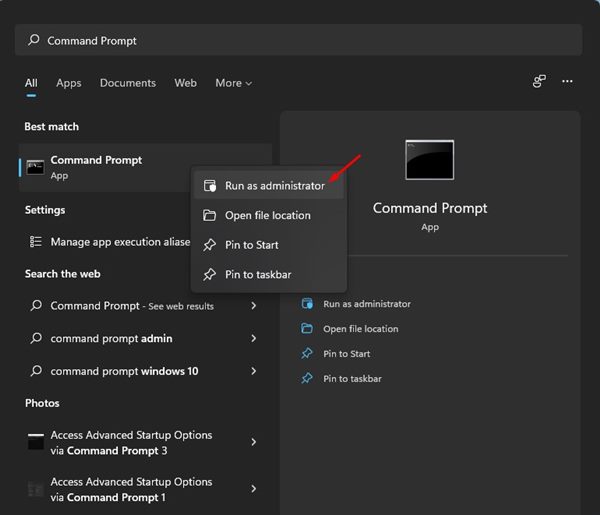
Task: Click the Run as administrator shield icon in preview pane
Action: click(x=307, y=304)
